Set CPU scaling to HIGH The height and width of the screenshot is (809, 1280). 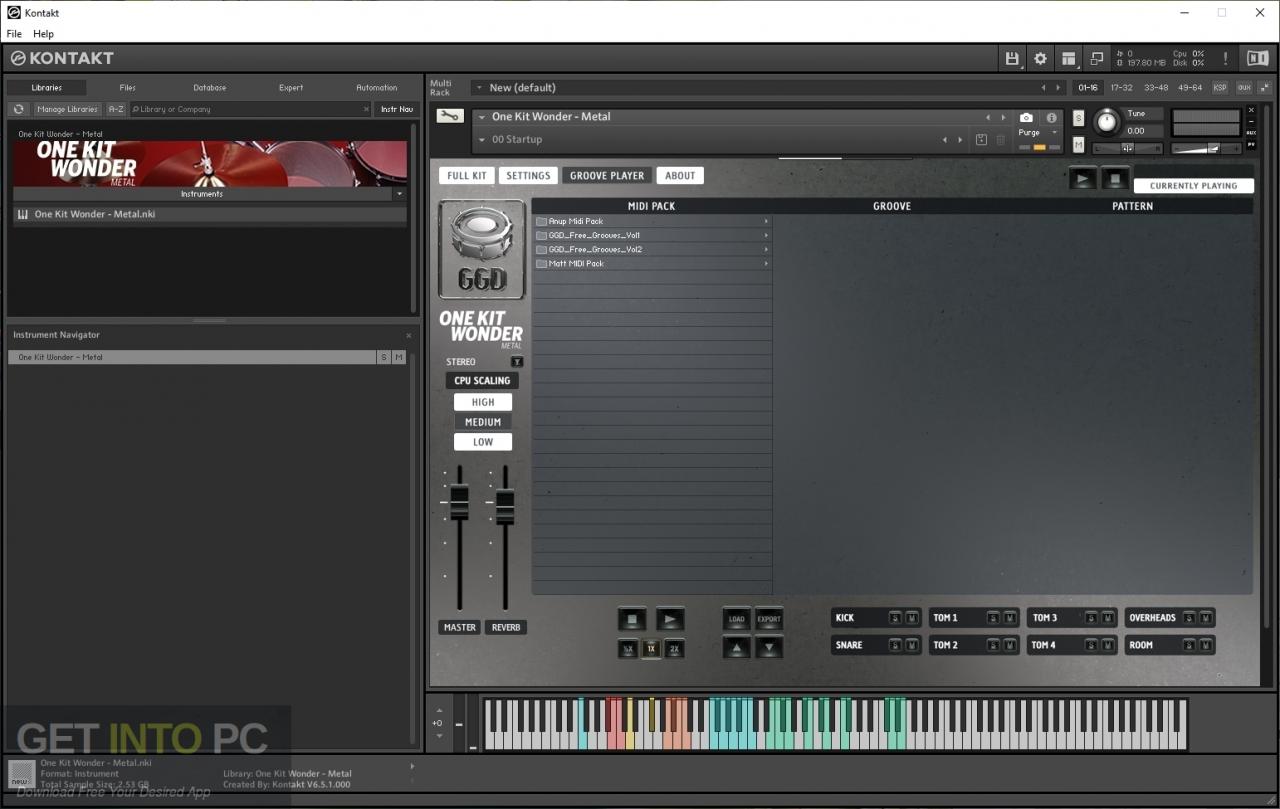point(483,402)
